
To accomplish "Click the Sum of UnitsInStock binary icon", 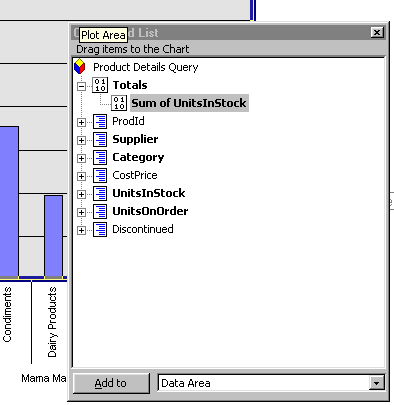I will pyautogui.click(x=119, y=103).
